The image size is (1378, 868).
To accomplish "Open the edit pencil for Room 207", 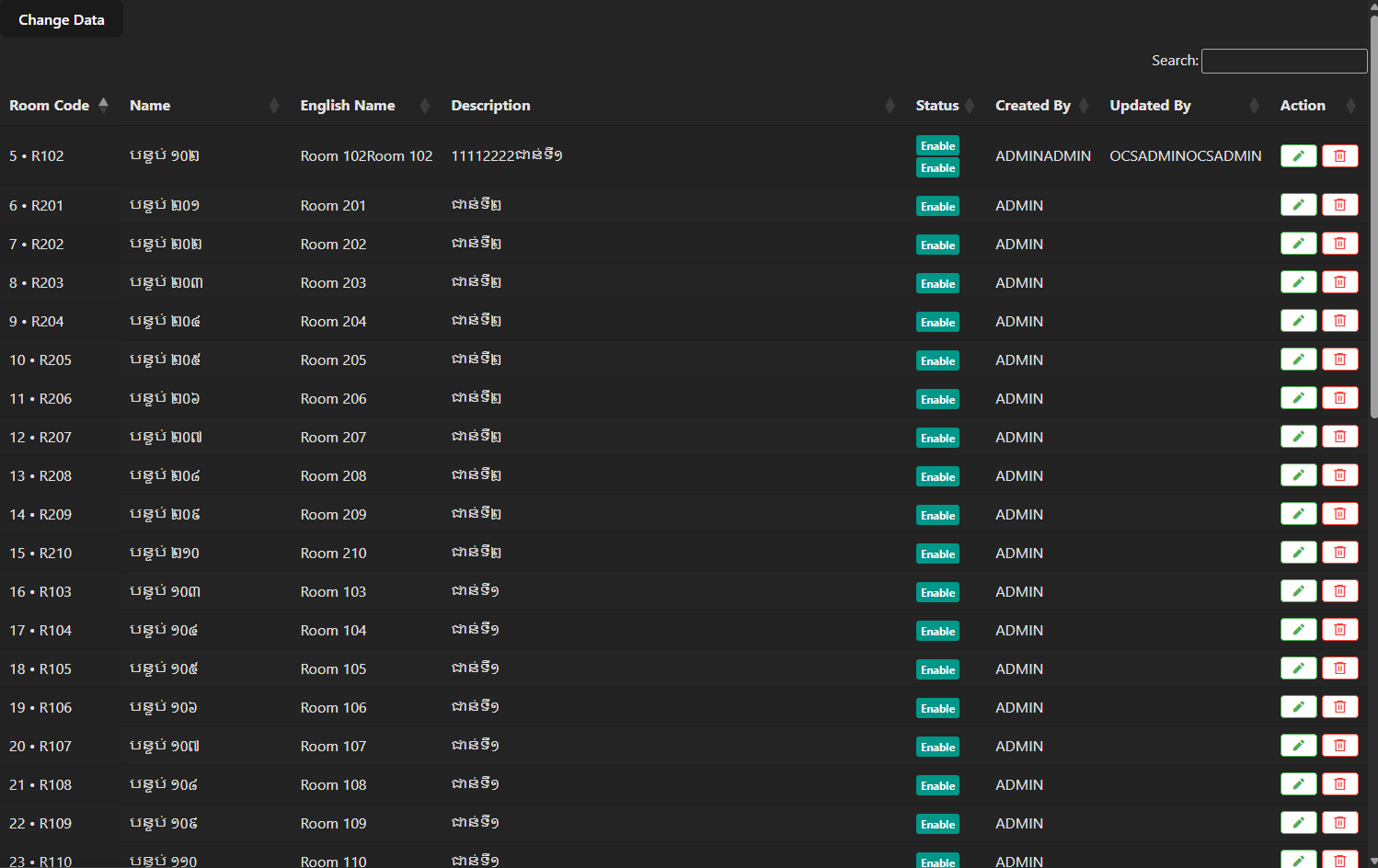I will [1298, 437].
